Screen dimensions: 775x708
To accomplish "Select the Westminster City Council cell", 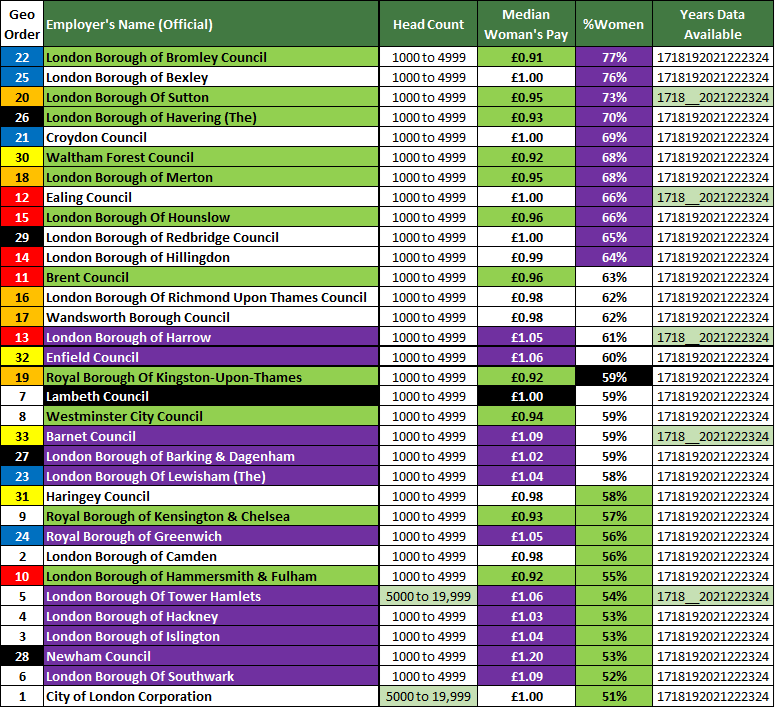I will tap(211, 417).
